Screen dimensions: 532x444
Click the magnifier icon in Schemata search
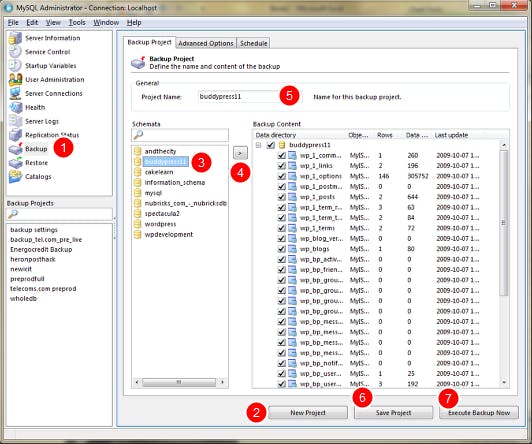pos(138,135)
